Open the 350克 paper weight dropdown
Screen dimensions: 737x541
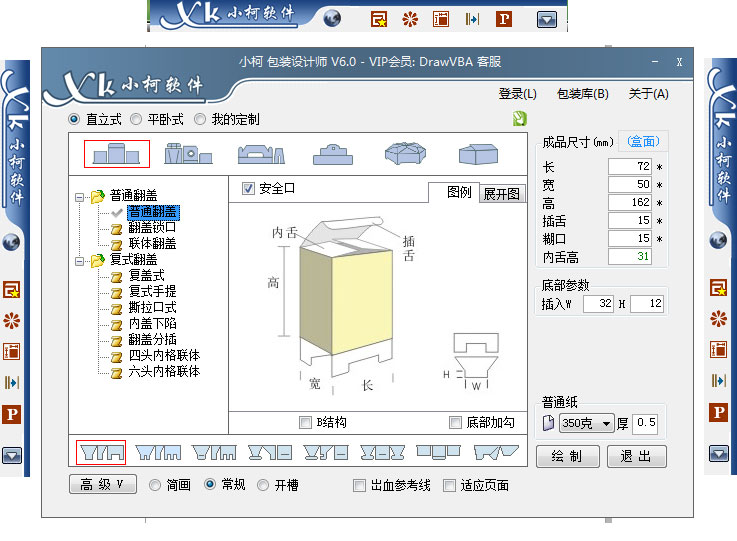(587, 423)
